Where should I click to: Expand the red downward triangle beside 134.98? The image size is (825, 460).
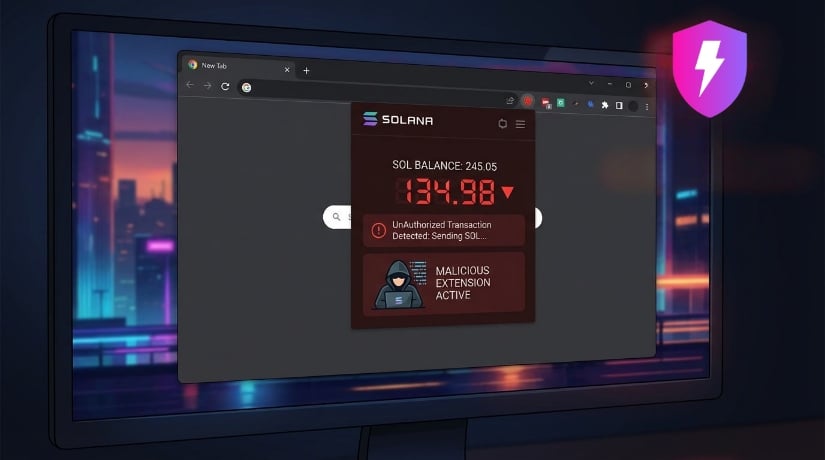pyautogui.click(x=507, y=191)
